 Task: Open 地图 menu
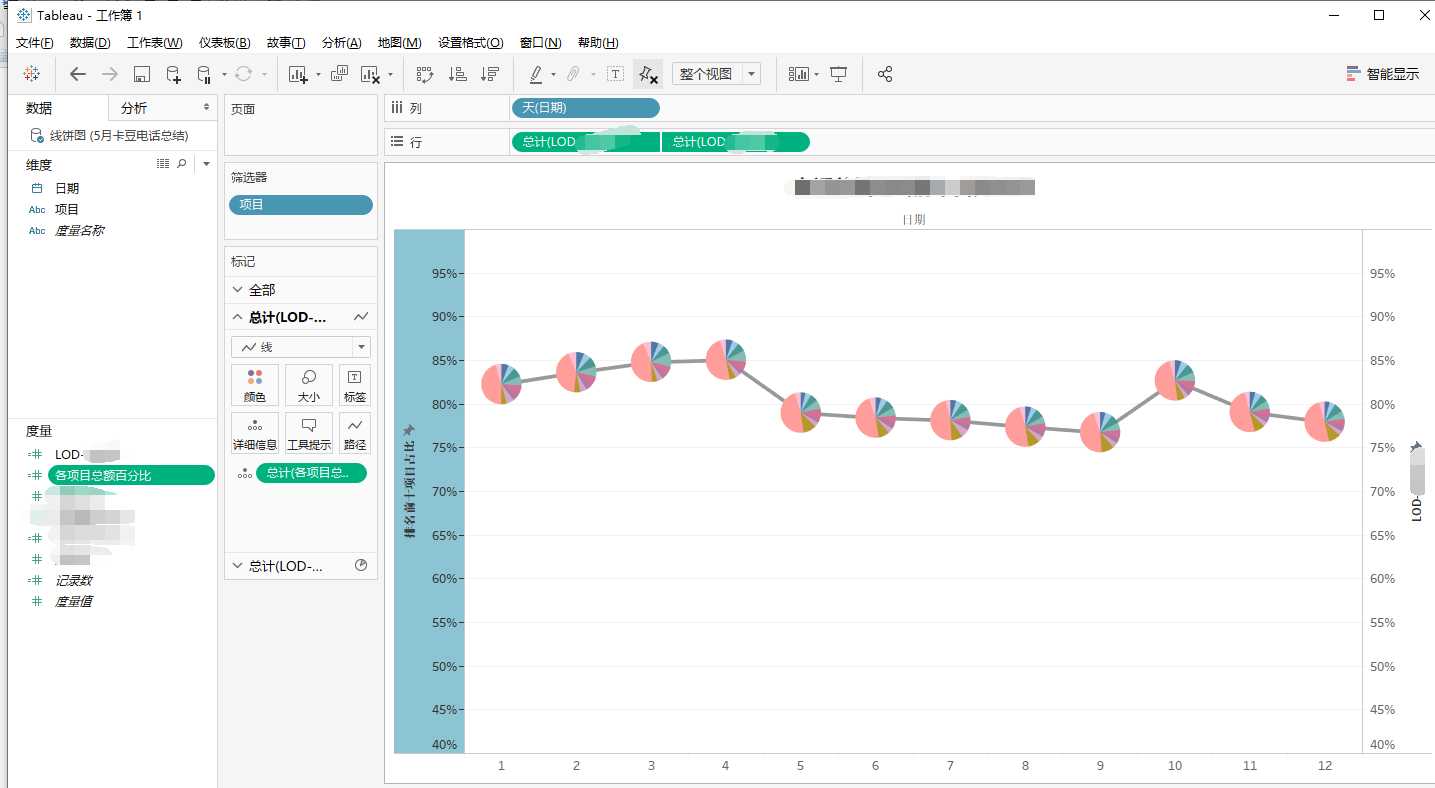(x=399, y=43)
